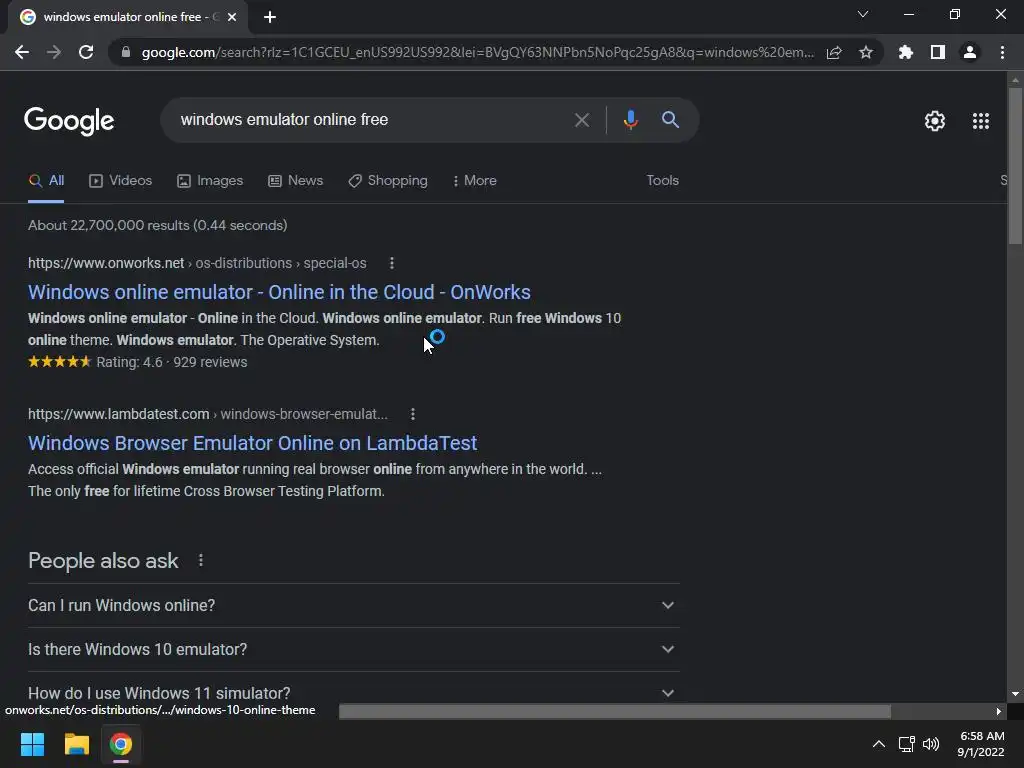Reload the current page

point(86,52)
